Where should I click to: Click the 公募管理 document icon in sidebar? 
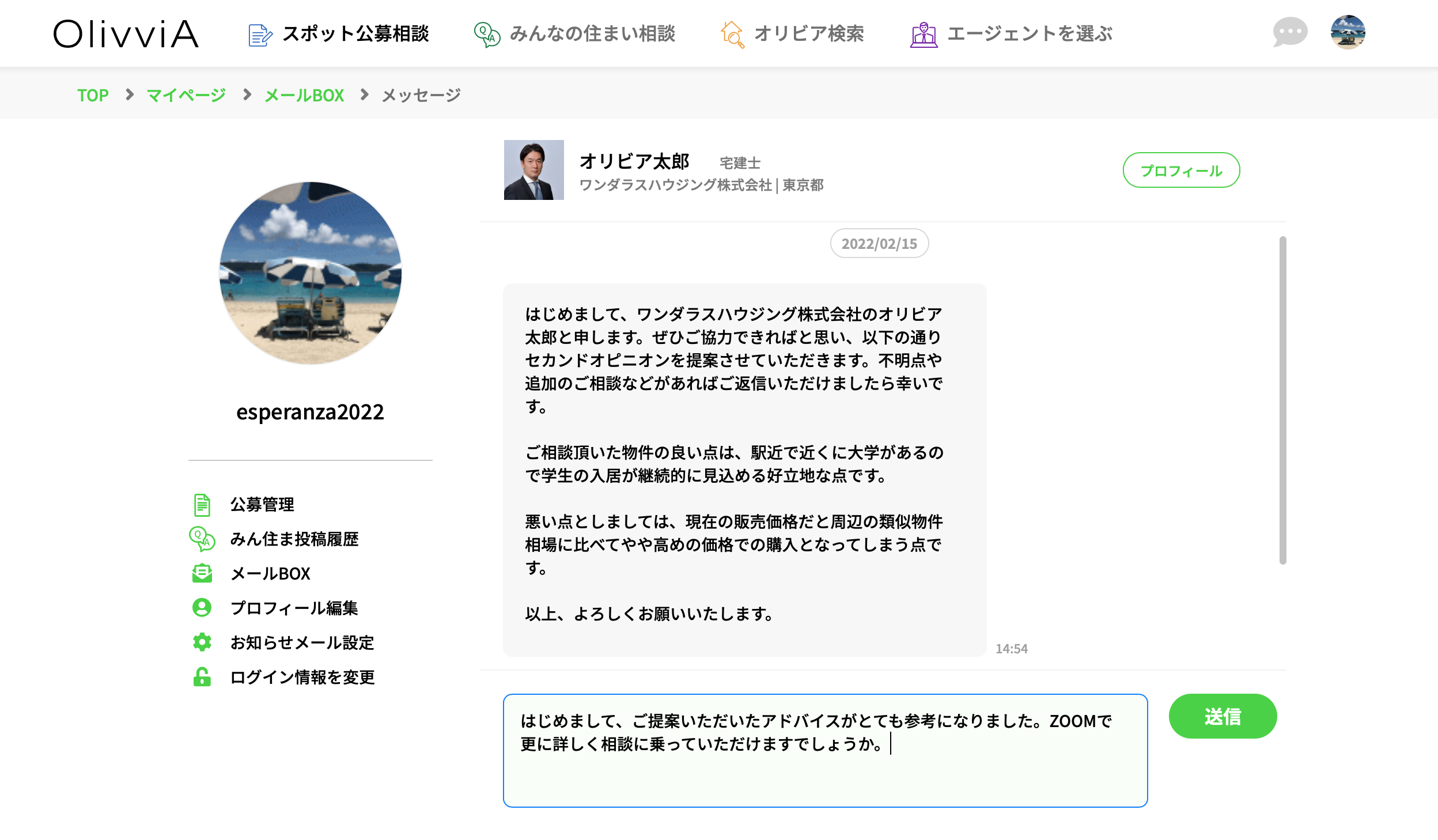202,505
